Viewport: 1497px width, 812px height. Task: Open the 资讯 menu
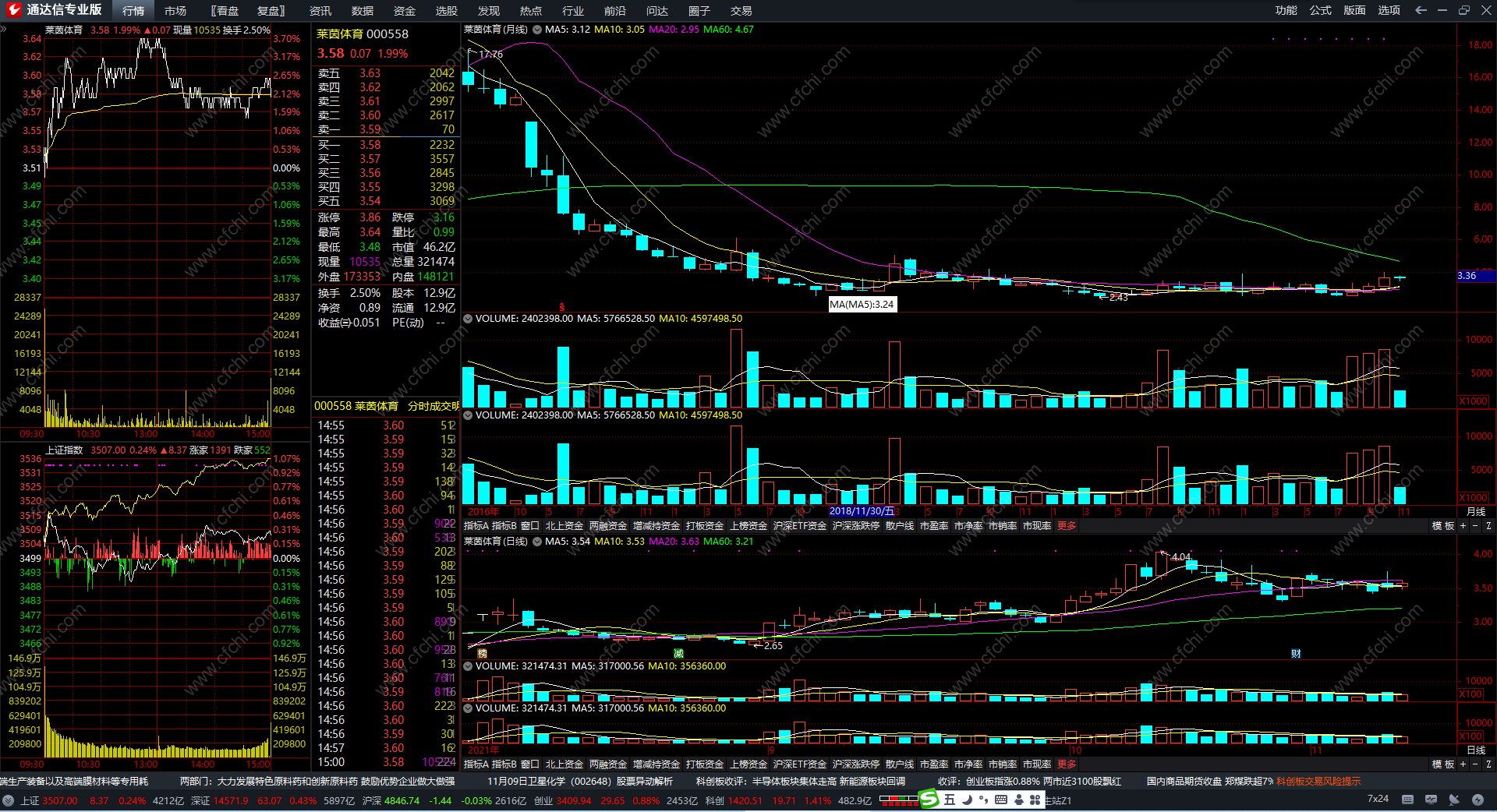(320, 11)
